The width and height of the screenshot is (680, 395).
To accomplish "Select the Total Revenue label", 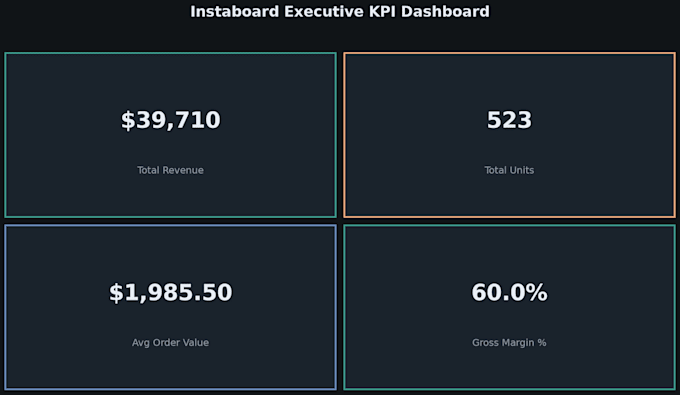I will 170,170.
